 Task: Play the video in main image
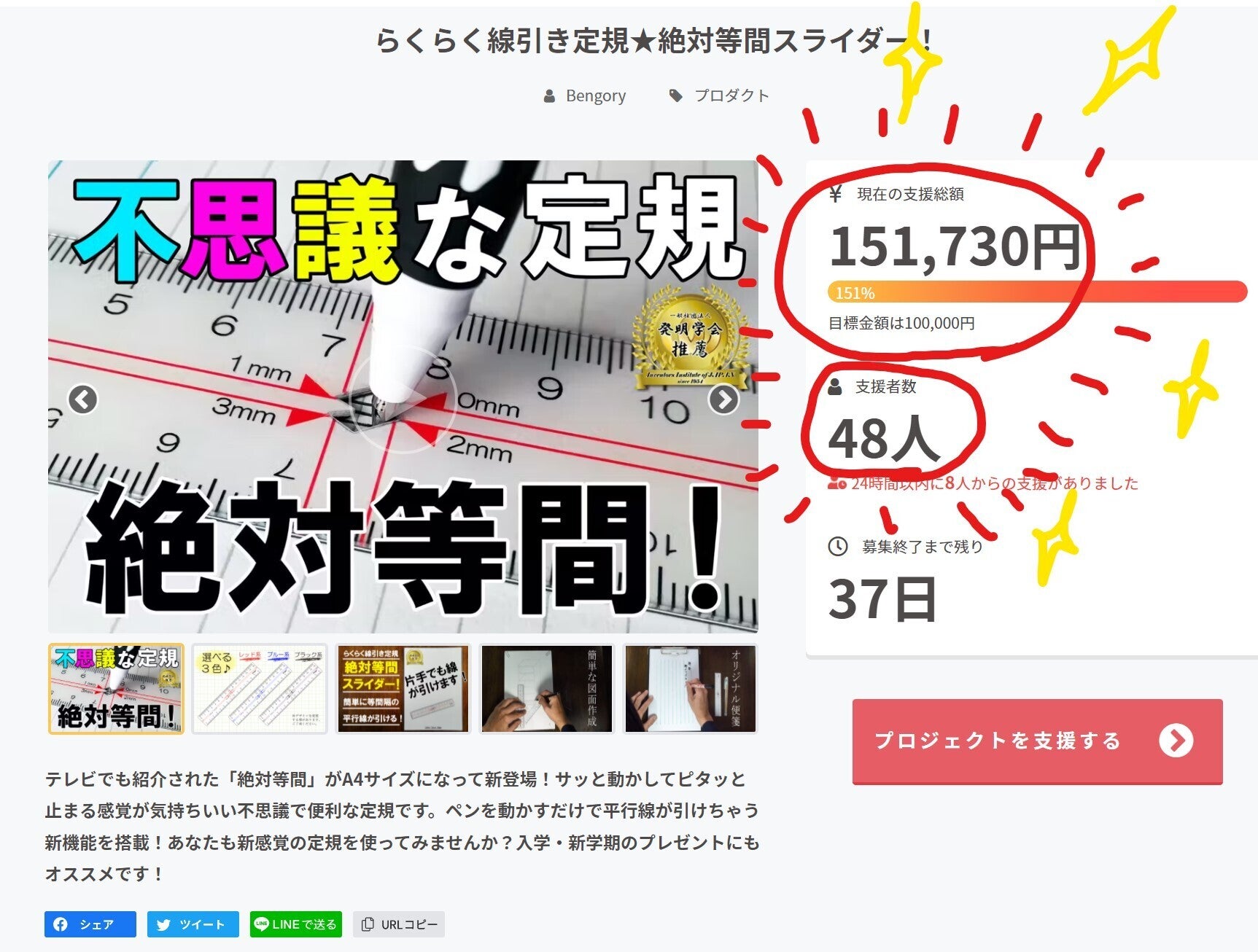coord(403,399)
